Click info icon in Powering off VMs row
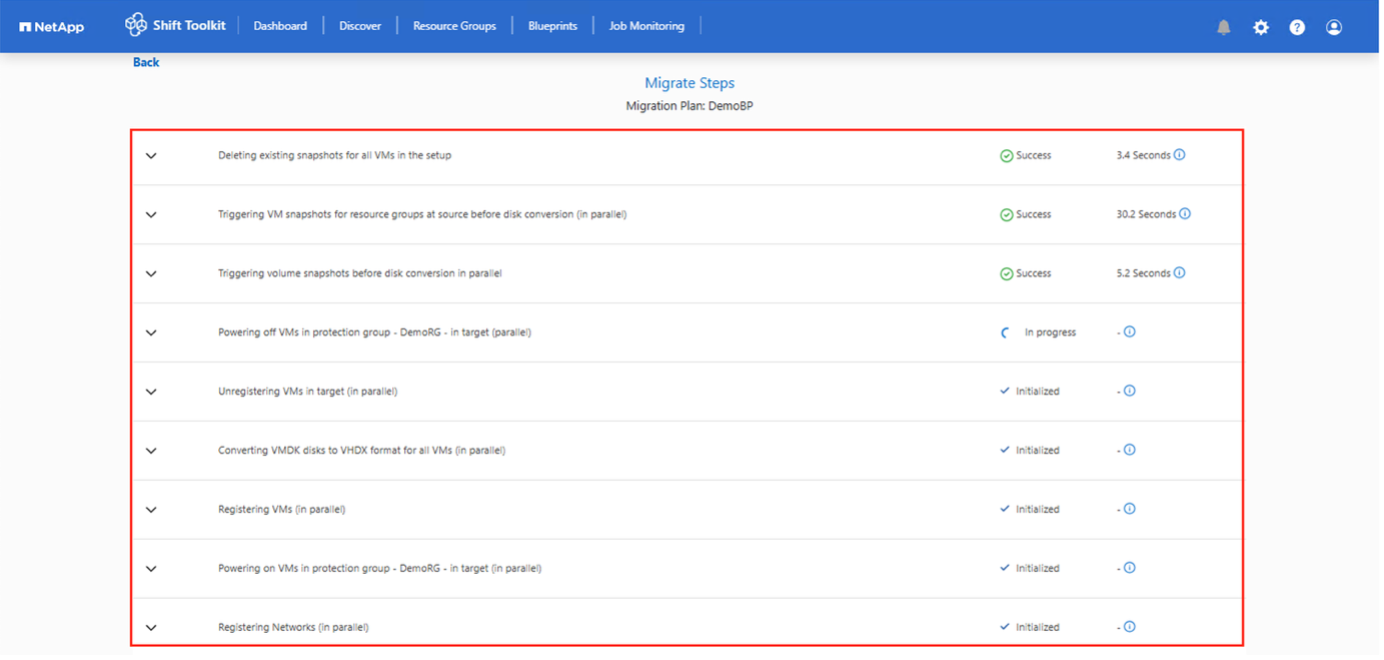Image resolution: width=1384 pixels, height=660 pixels. (1129, 332)
